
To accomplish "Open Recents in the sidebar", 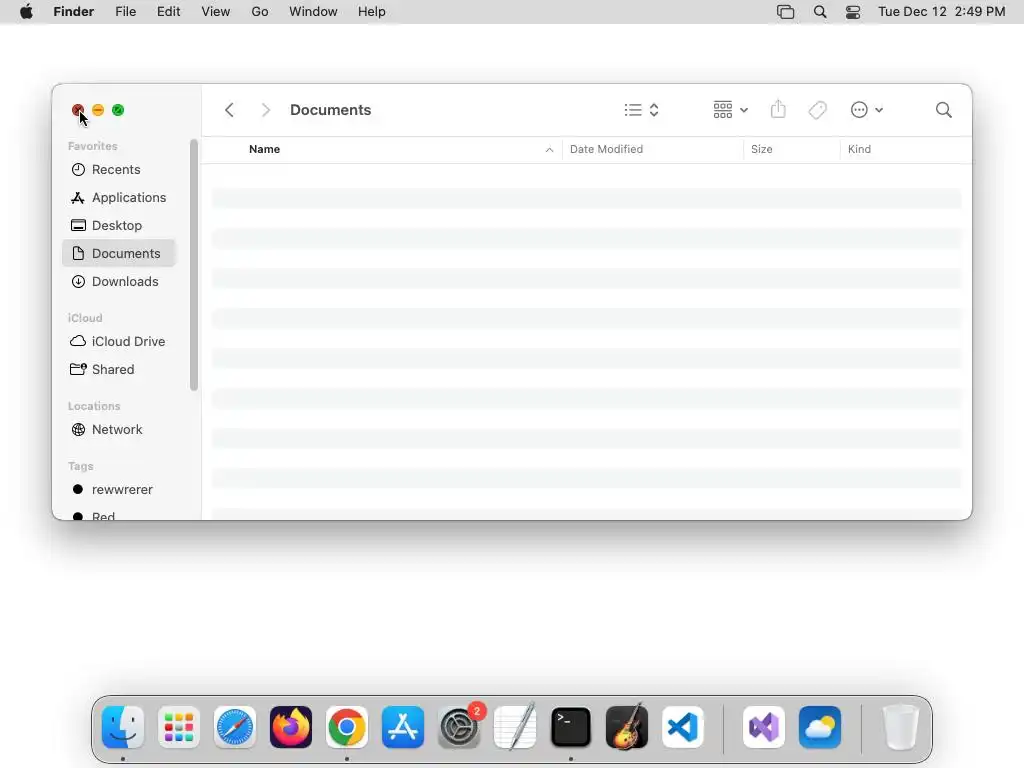I will coord(119,170).
